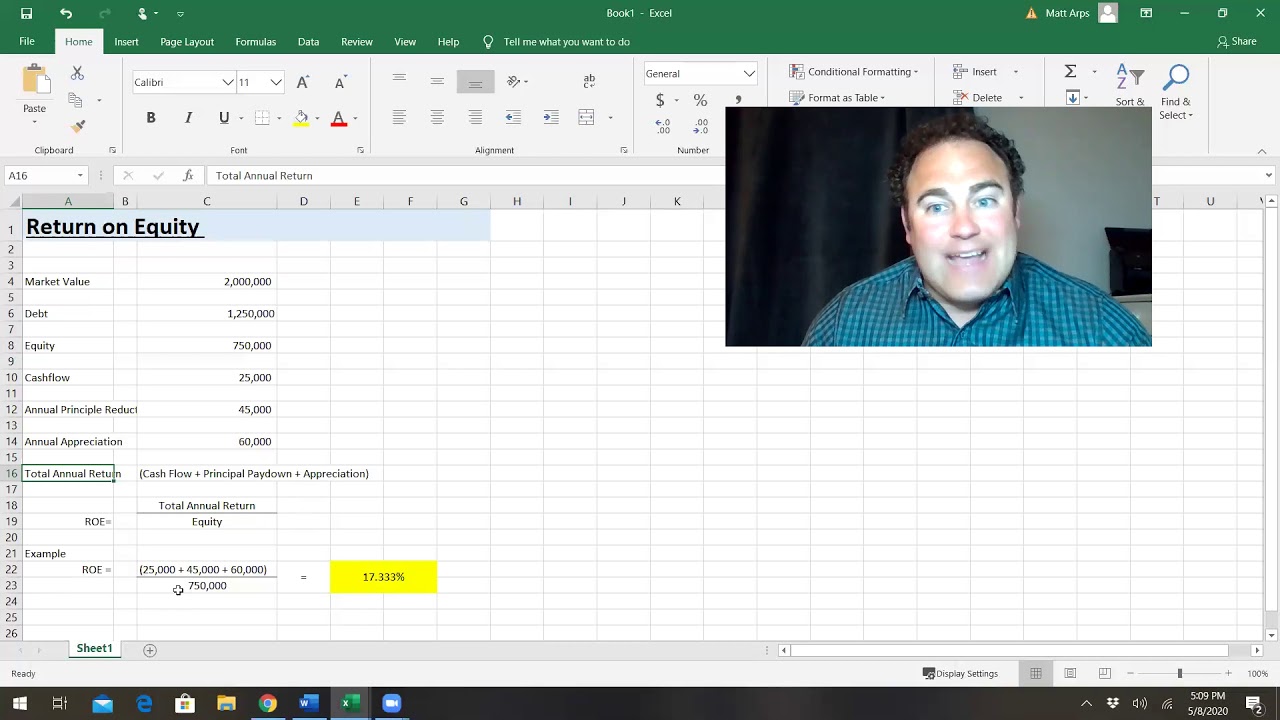This screenshot has height=720, width=1280.
Task: Switch to Page Layout view in status bar
Action: click(x=1070, y=673)
